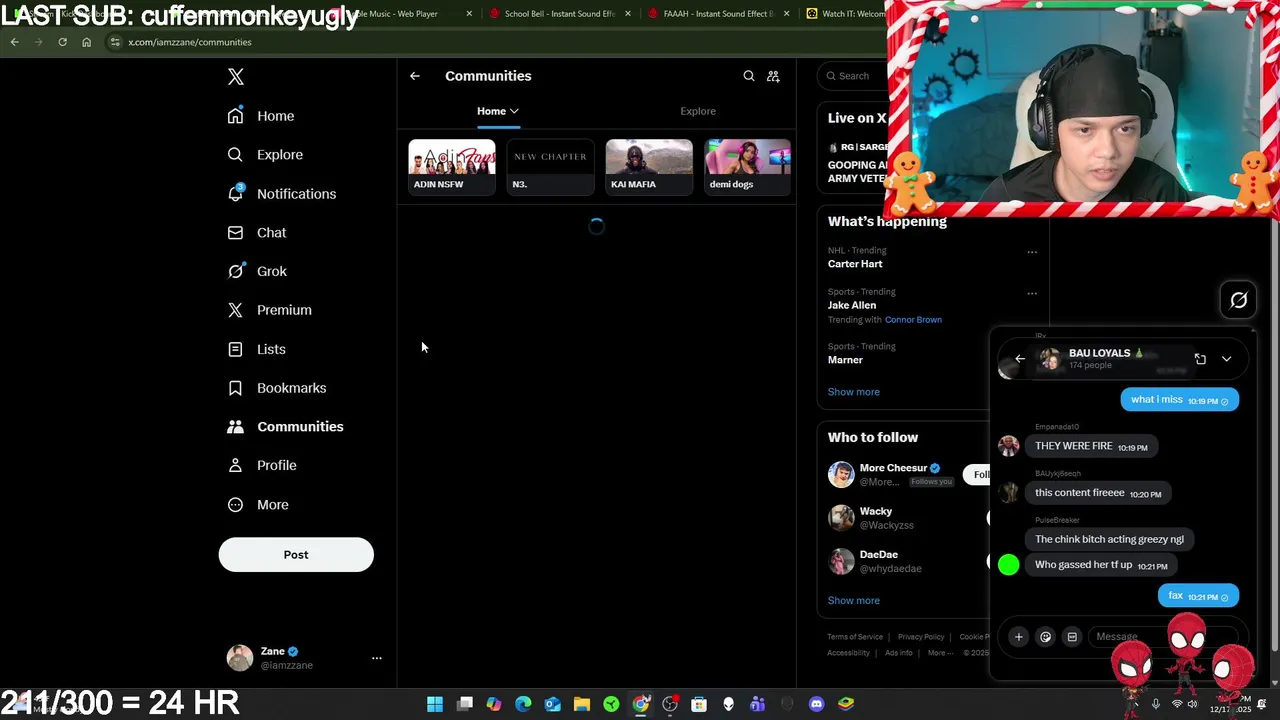
Task: Open Privacy Policy footer link
Action: pos(921,637)
